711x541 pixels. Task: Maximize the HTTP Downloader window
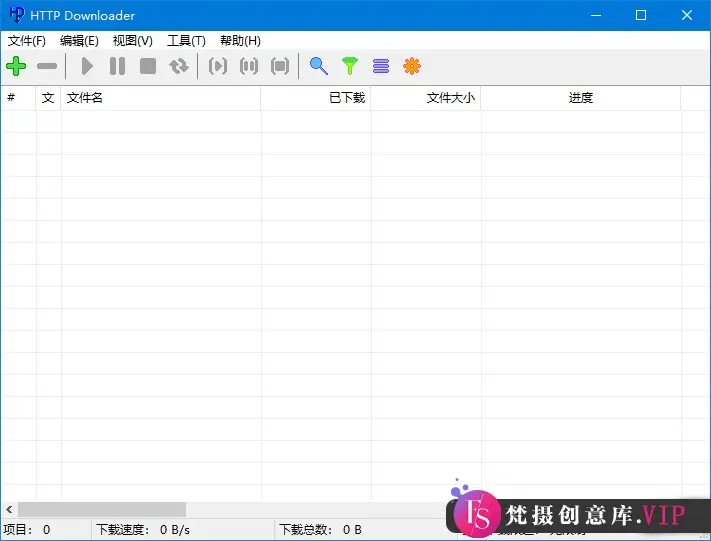click(x=641, y=15)
